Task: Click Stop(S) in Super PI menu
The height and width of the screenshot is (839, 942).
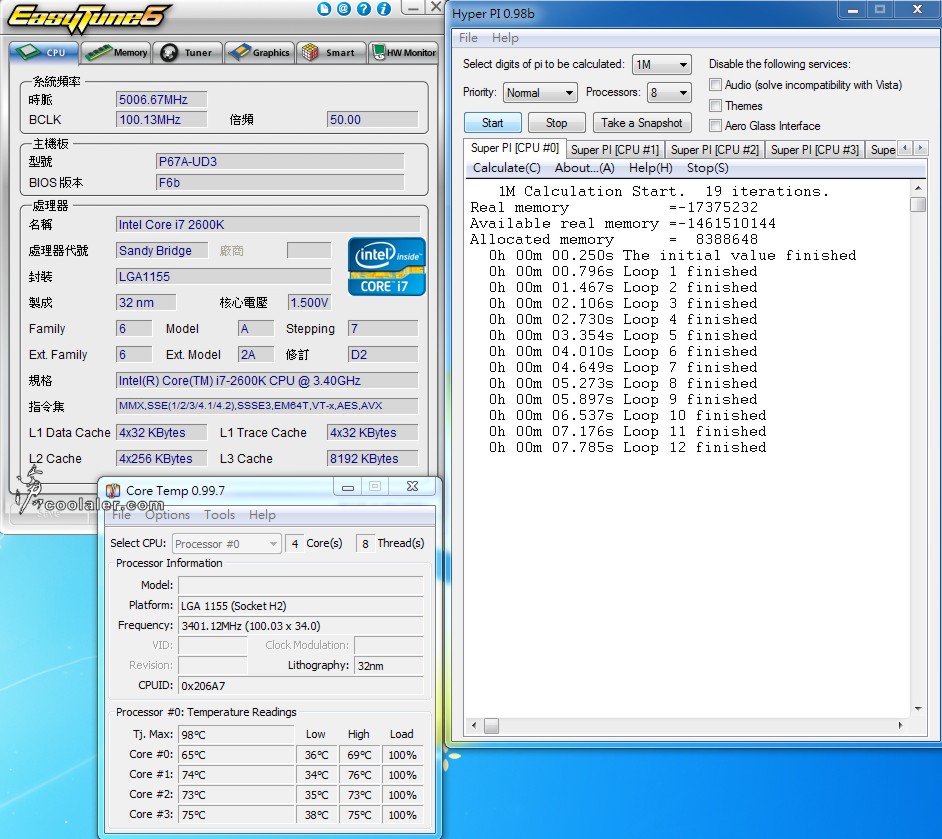Action: 707,168
